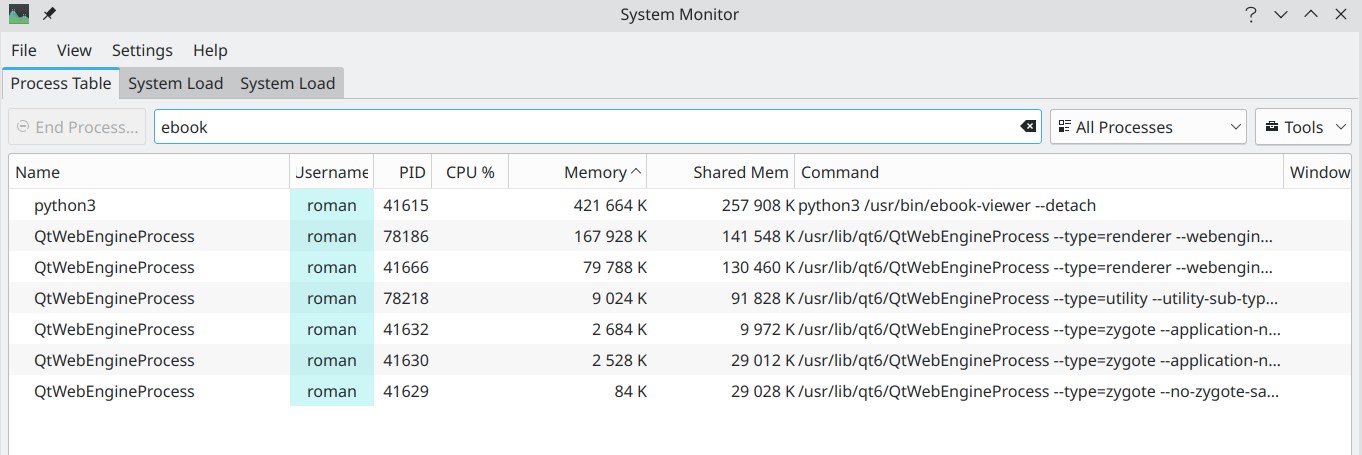Open the View menu
This screenshot has height=455, width=1362.
(x=74, y=50)
